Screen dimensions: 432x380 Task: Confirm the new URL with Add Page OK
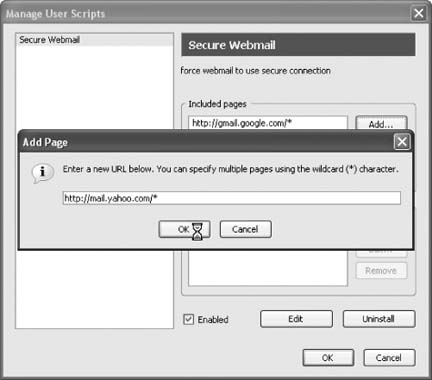pos(184,229)
